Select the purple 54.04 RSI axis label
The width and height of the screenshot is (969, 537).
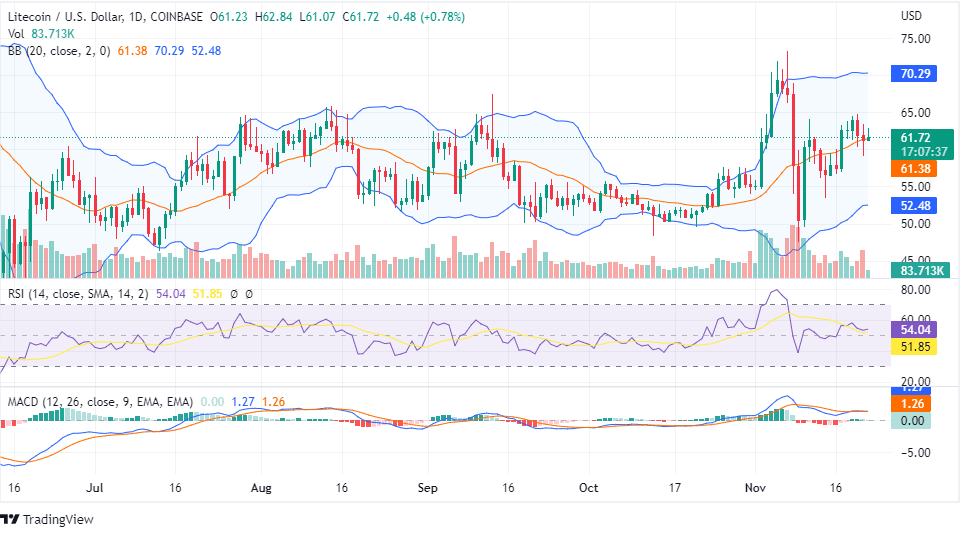tap(914, 330)
